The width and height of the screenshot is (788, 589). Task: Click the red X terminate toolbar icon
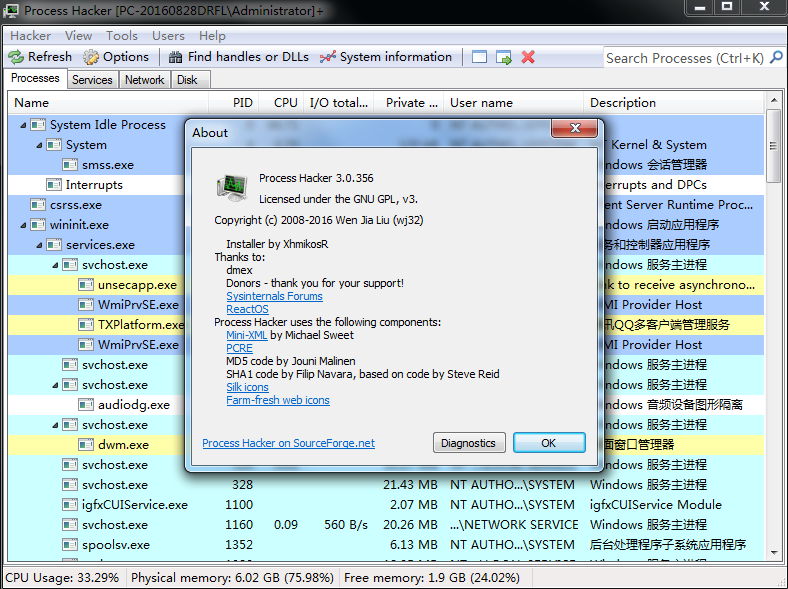pyautogui.click(x=528, y=57)
